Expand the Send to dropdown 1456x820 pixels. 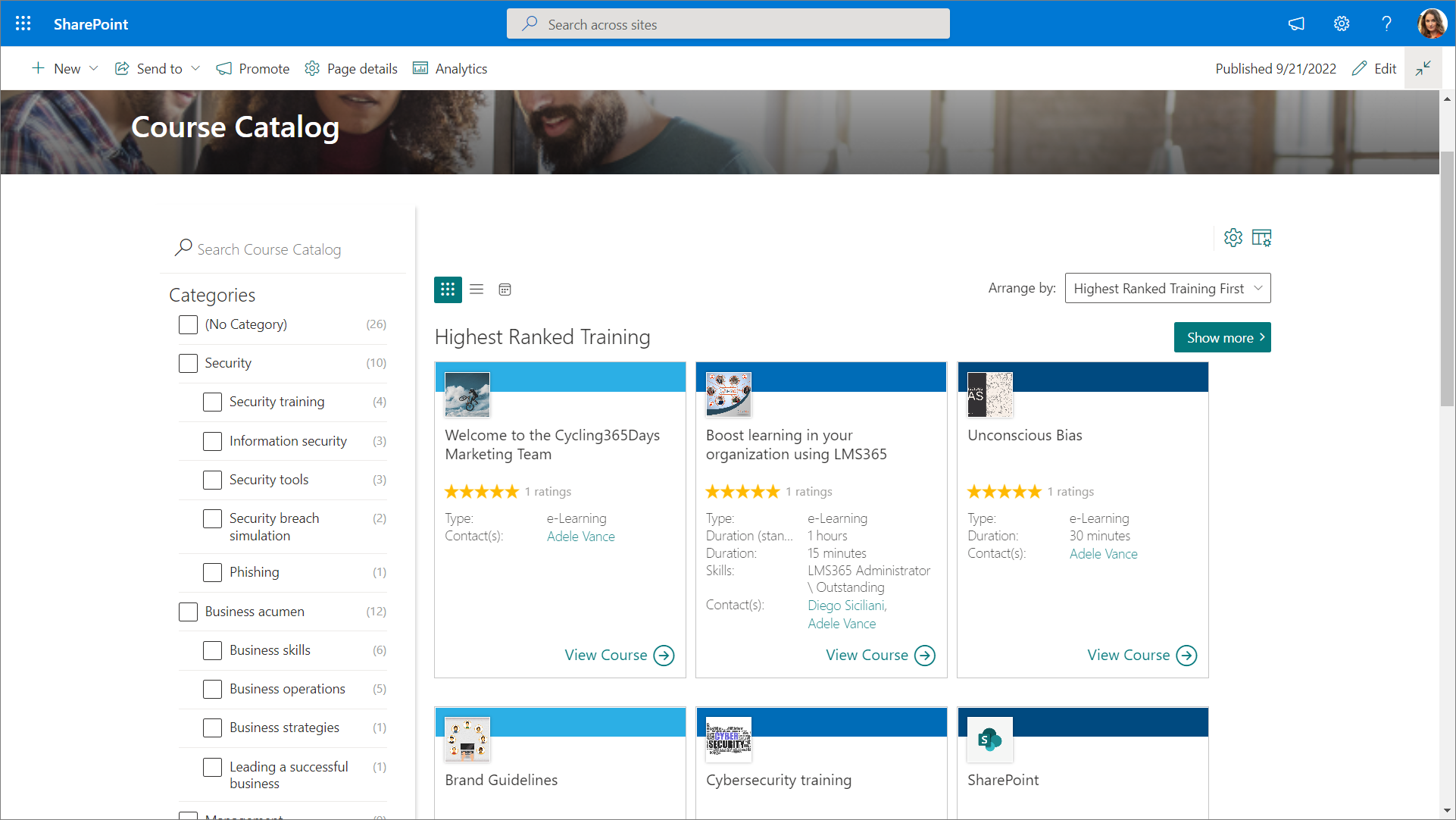[x=158, y=68]
